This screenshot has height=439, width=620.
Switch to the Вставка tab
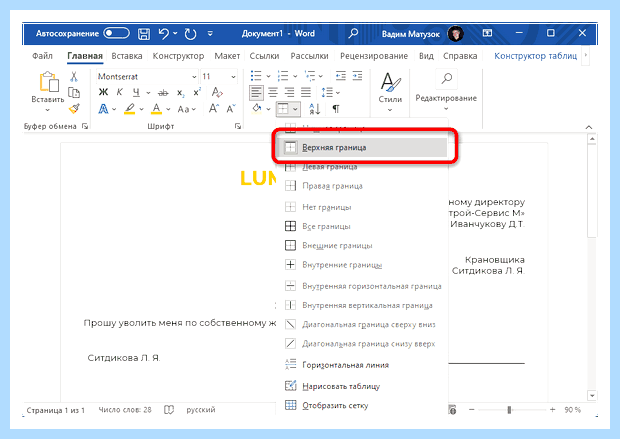point(127,56)
